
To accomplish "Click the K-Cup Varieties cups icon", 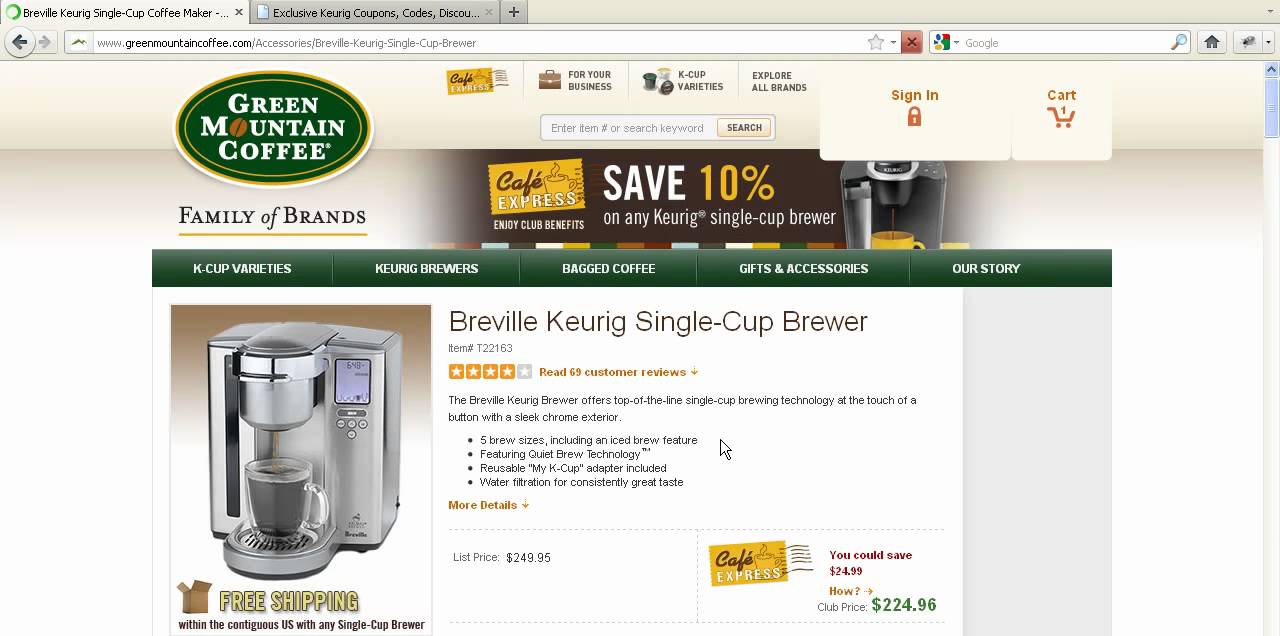I will (657, 82).
